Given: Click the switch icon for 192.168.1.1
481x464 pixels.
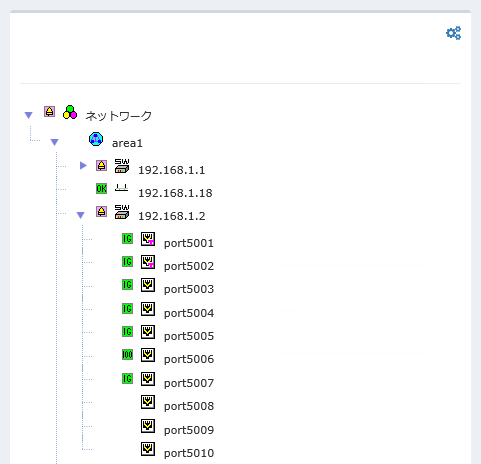Looking at the screenshot, I should pyautogui.click(x=122, y=166).
